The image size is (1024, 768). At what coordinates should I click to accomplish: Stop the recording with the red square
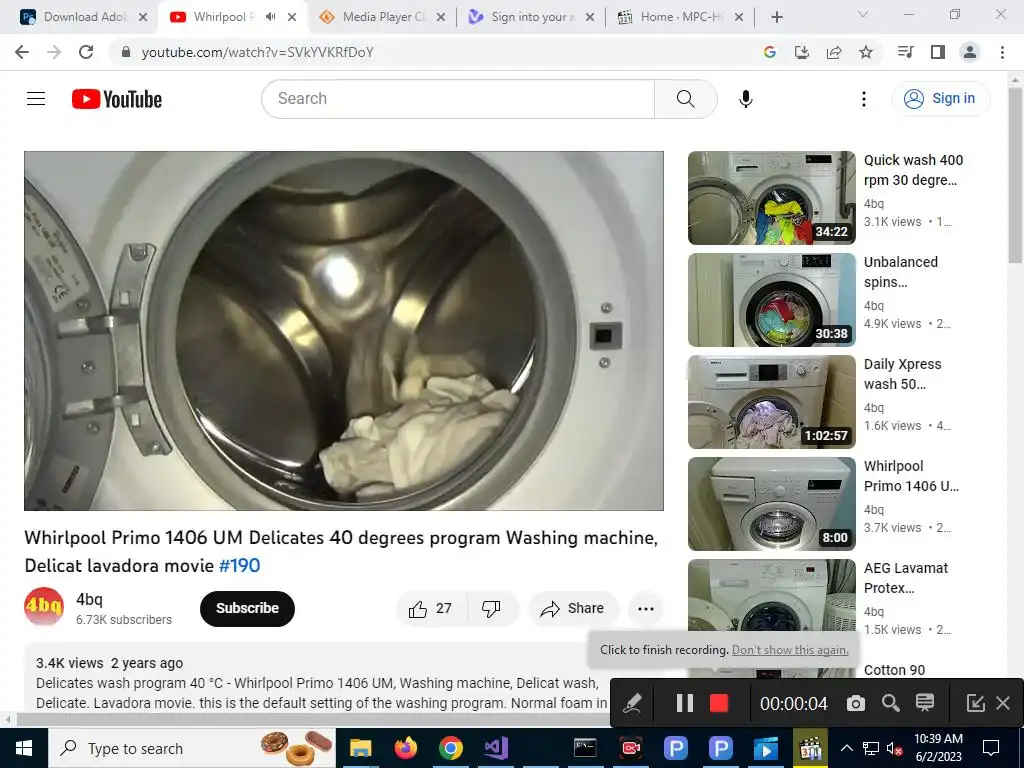tap(718, 703)
